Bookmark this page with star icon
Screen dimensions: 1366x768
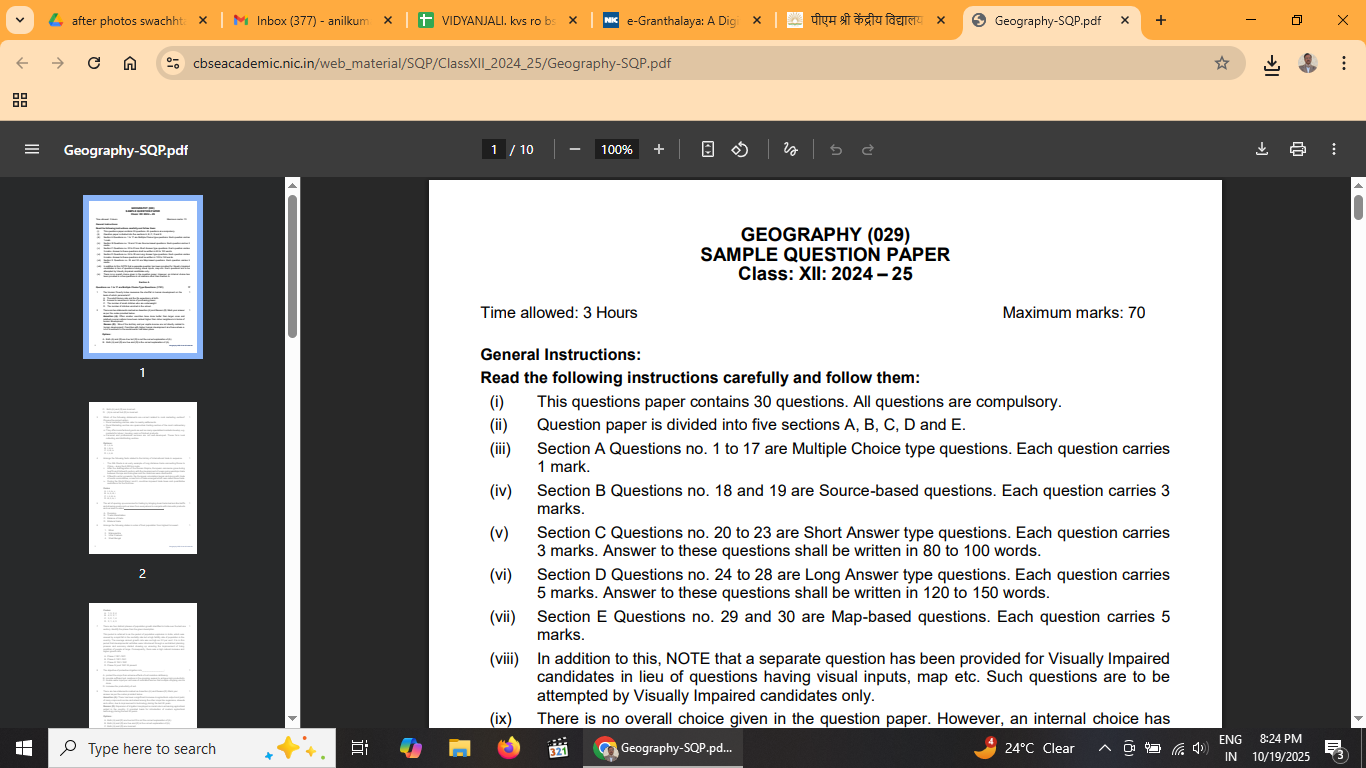click(x=1221, y=63)
